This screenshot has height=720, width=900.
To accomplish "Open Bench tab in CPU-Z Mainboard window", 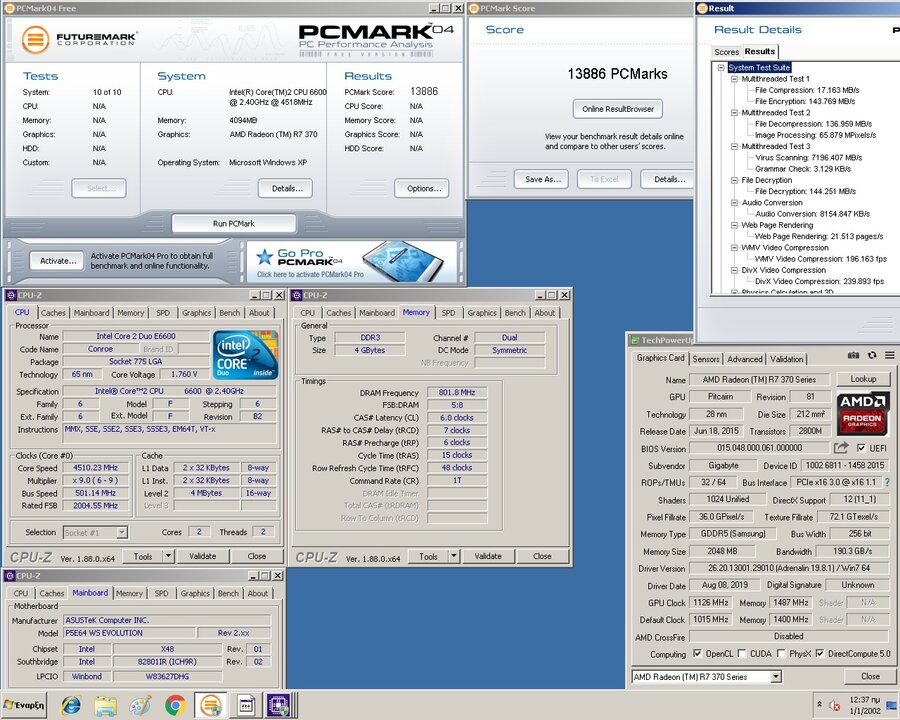I will (228, 593).
